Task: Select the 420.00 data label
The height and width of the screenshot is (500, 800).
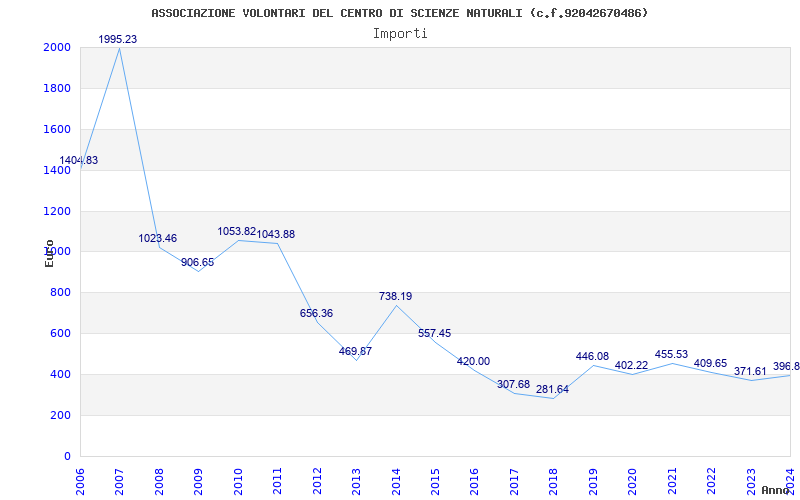Action: (x=473, y=361)
